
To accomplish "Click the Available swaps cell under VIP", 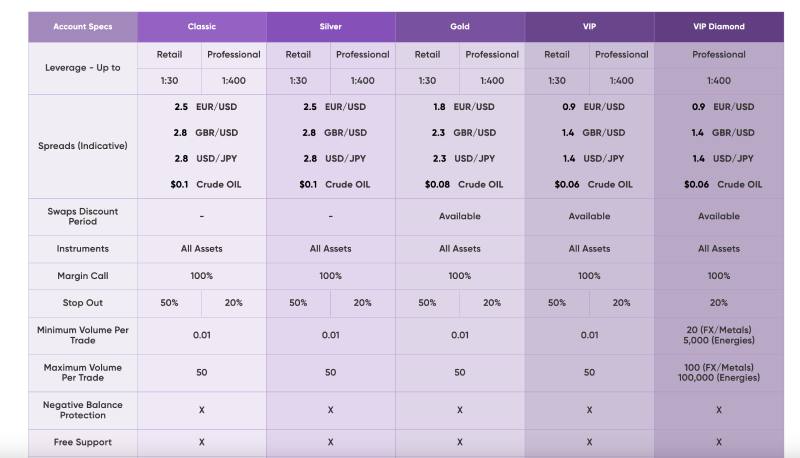I will (x=589, y=216).
